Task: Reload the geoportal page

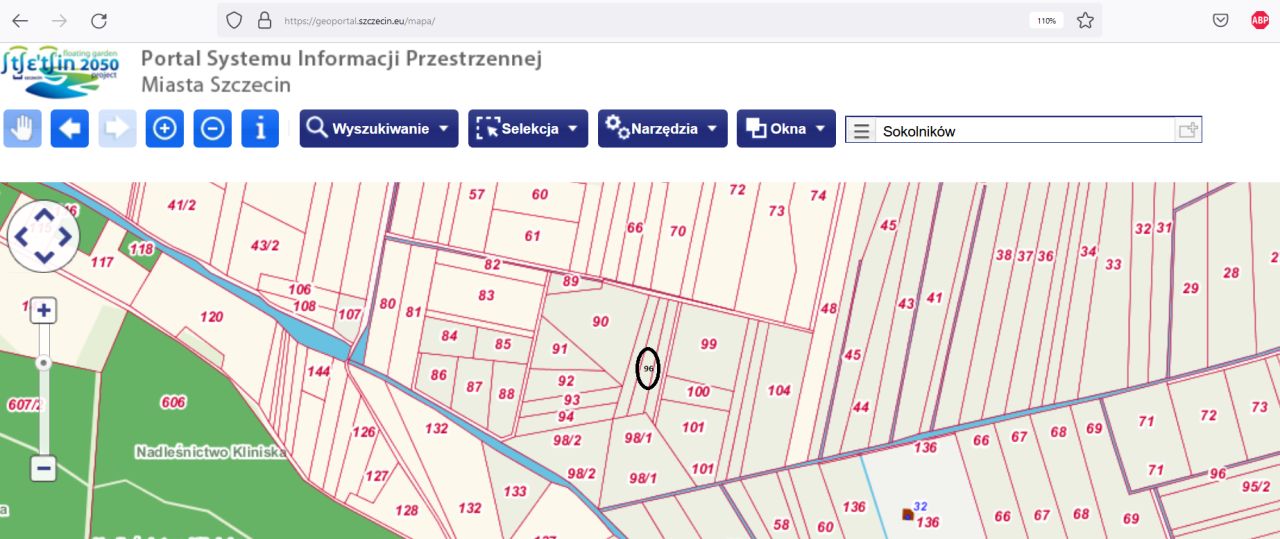Action: tap(99, 20)
